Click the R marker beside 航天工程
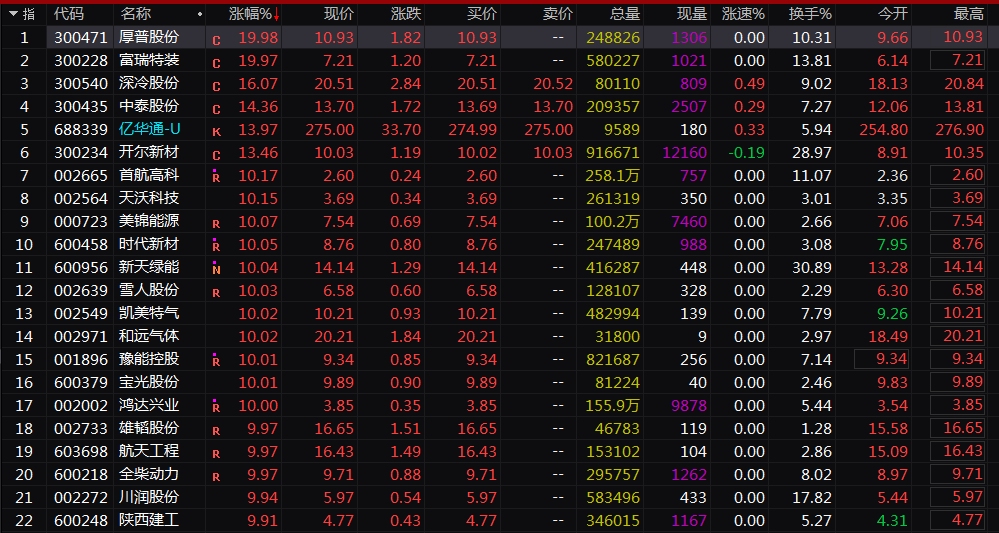 click(x=216, y=454)
